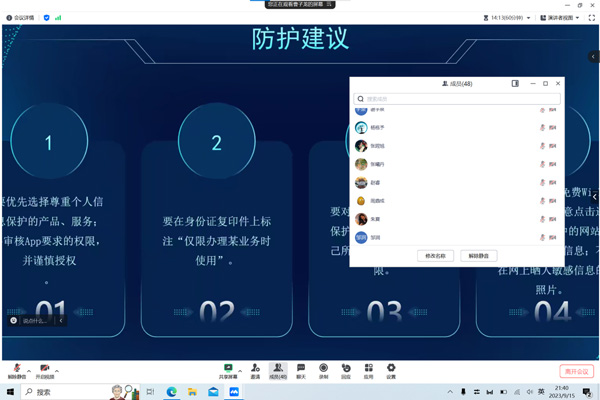Image resolution: width=600 pixels, height=400 pixels.
Task: Open meeting 设置 gear icon
Action: (x=391, y=369)
